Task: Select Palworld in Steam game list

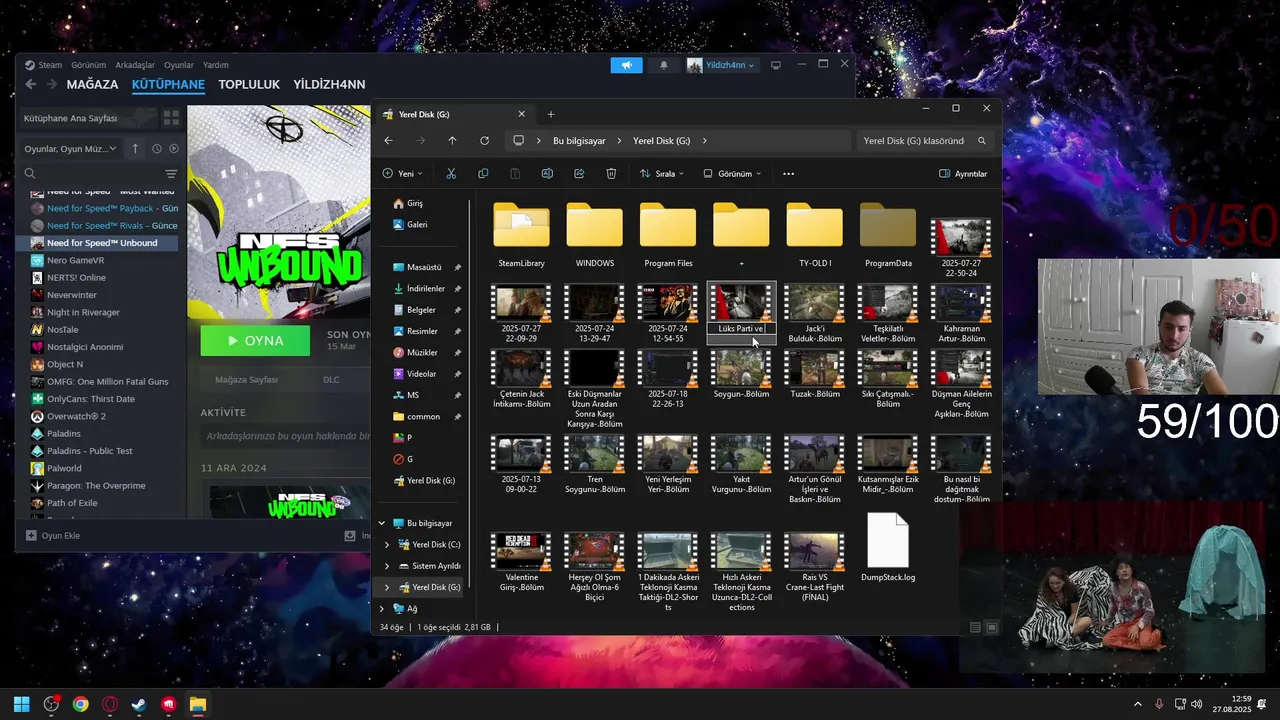Action: point(64,468)
